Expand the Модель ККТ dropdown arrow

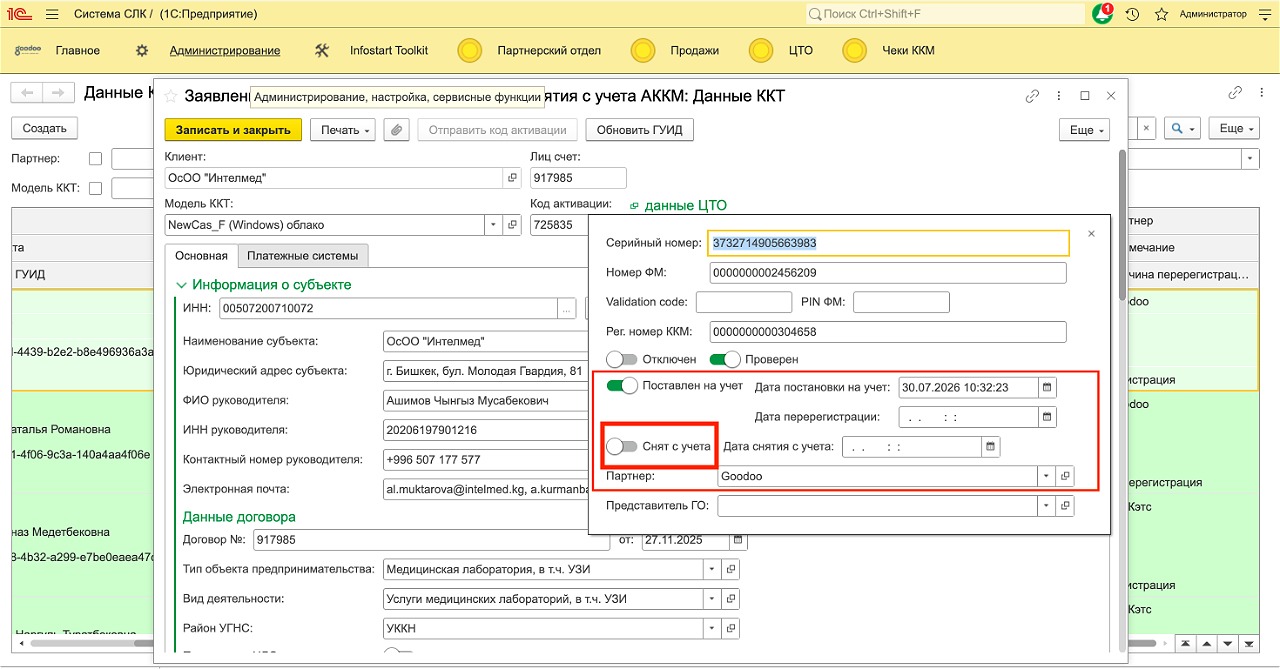(x=493, y=225)
